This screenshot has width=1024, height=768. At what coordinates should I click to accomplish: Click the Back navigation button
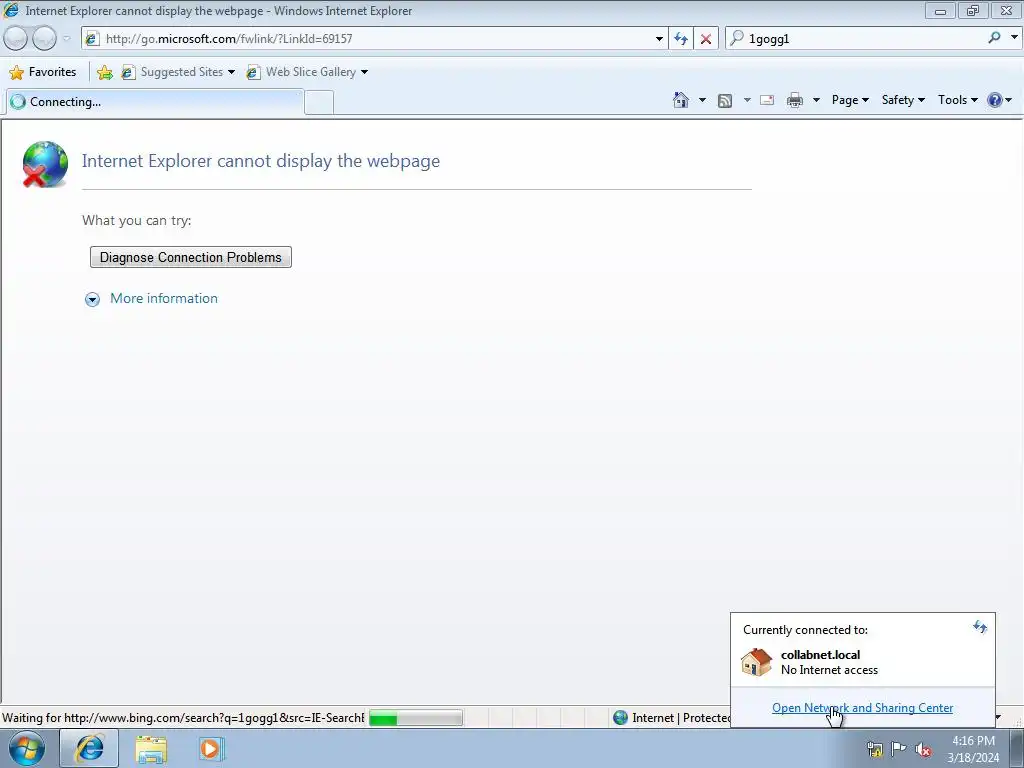point(16,39)
